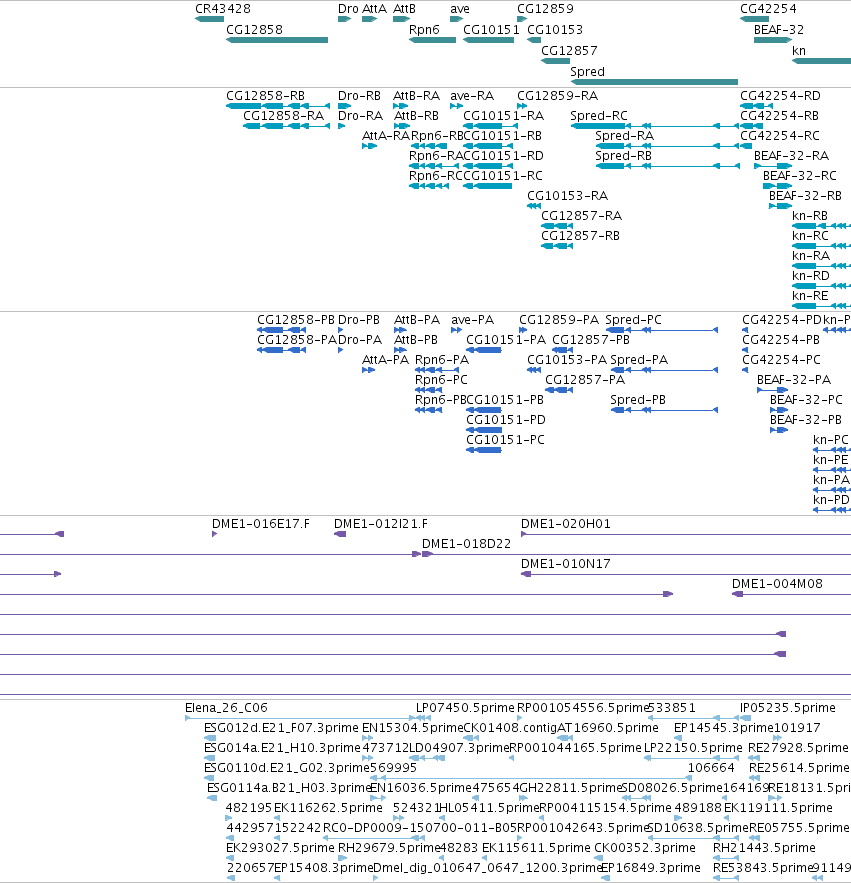851x883 pixels.
Task: Open the EK116262.5prime EST label
Action: (x=328, y=808)
